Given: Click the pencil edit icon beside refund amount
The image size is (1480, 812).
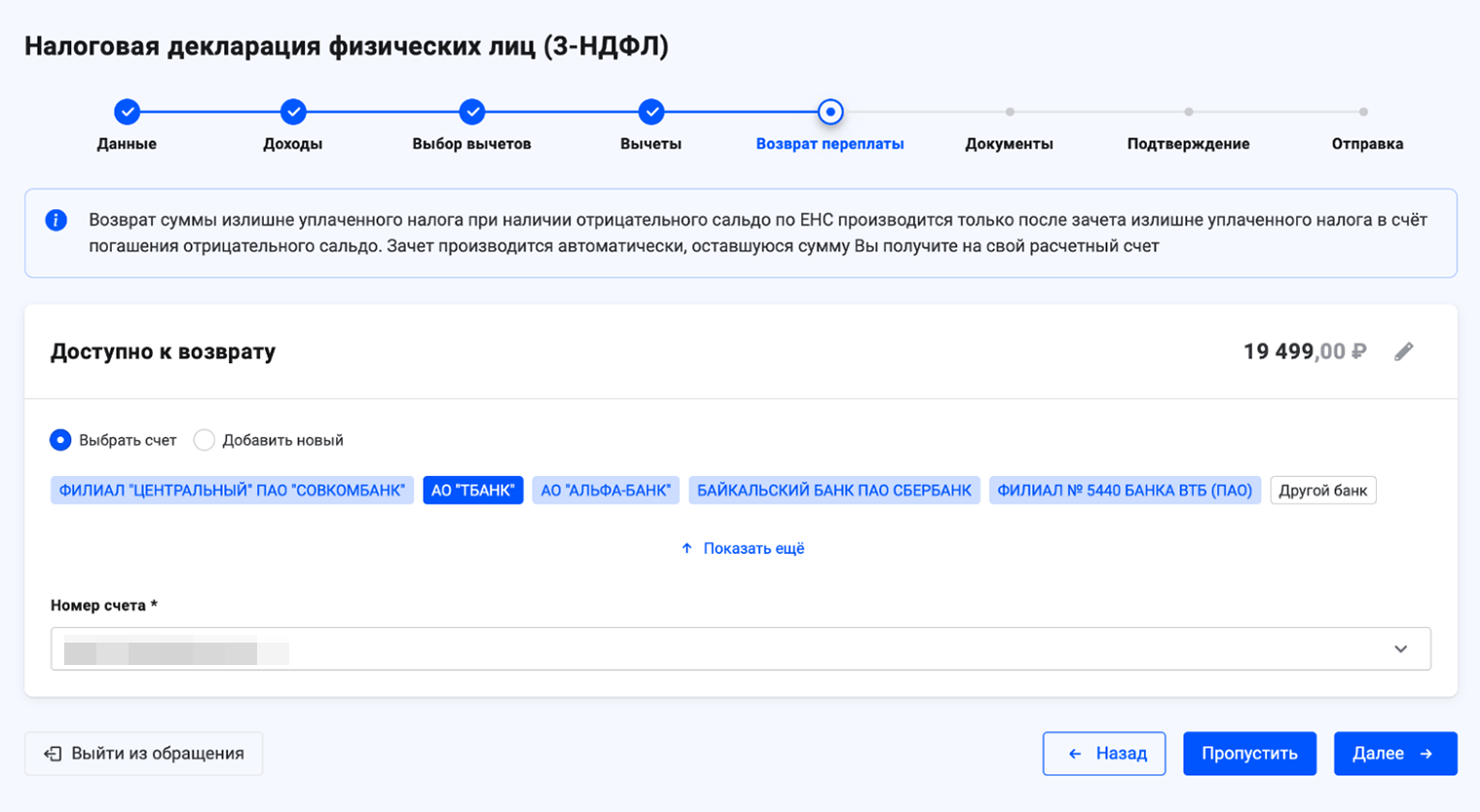Looking at the screenshot, I should [1403, 351].
